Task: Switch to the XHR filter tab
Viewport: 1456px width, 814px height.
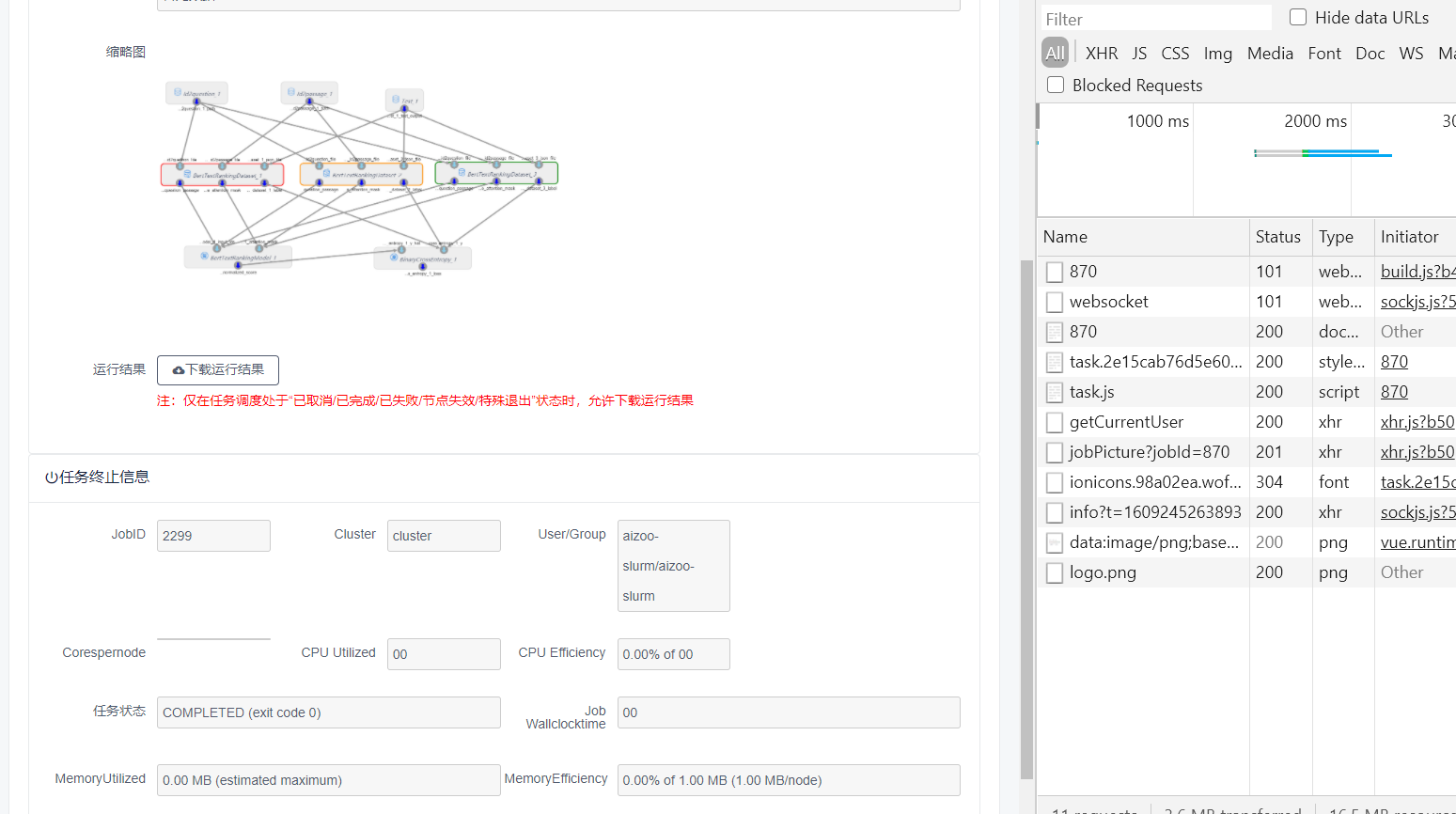Action: coord(1101,53)
